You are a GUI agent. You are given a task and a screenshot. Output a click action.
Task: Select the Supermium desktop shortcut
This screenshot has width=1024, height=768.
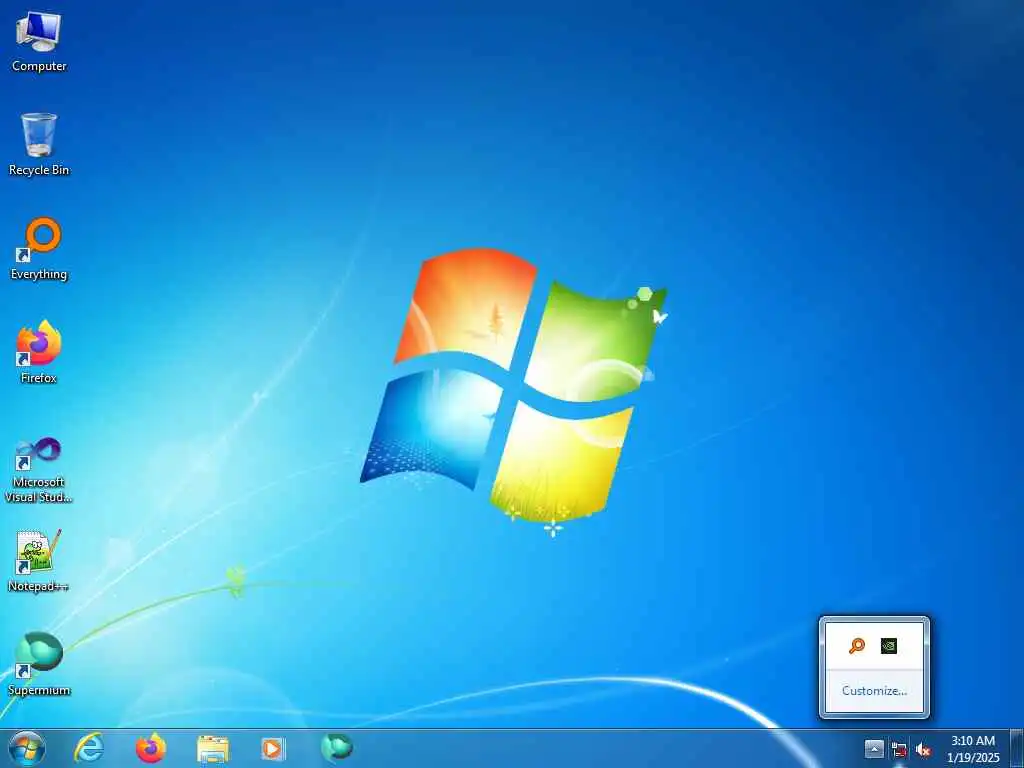[x=39, y=664]
